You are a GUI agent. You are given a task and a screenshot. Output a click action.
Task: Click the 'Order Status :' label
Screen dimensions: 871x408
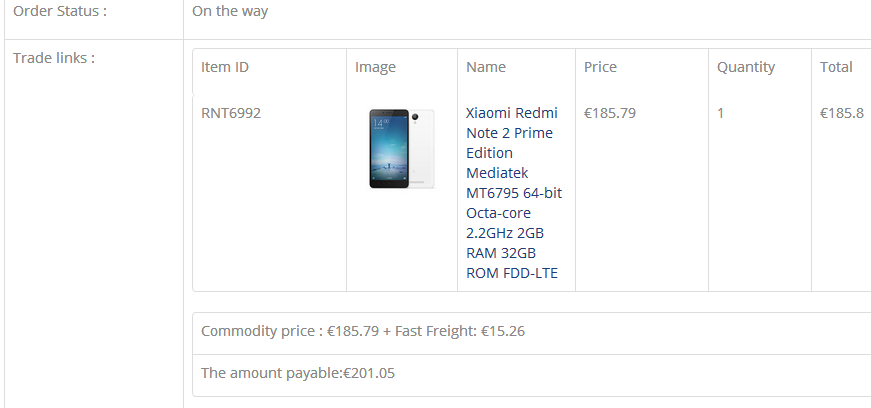60,11
